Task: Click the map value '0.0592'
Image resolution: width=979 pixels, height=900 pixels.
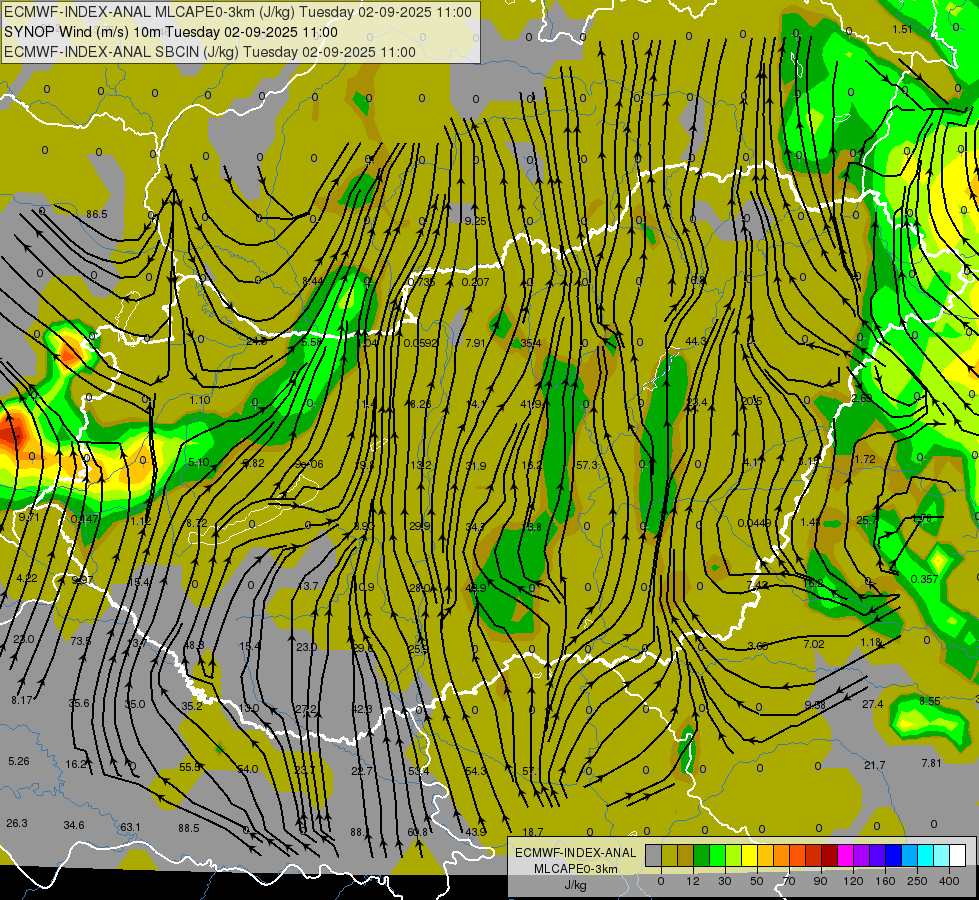Action: (421, 343)
